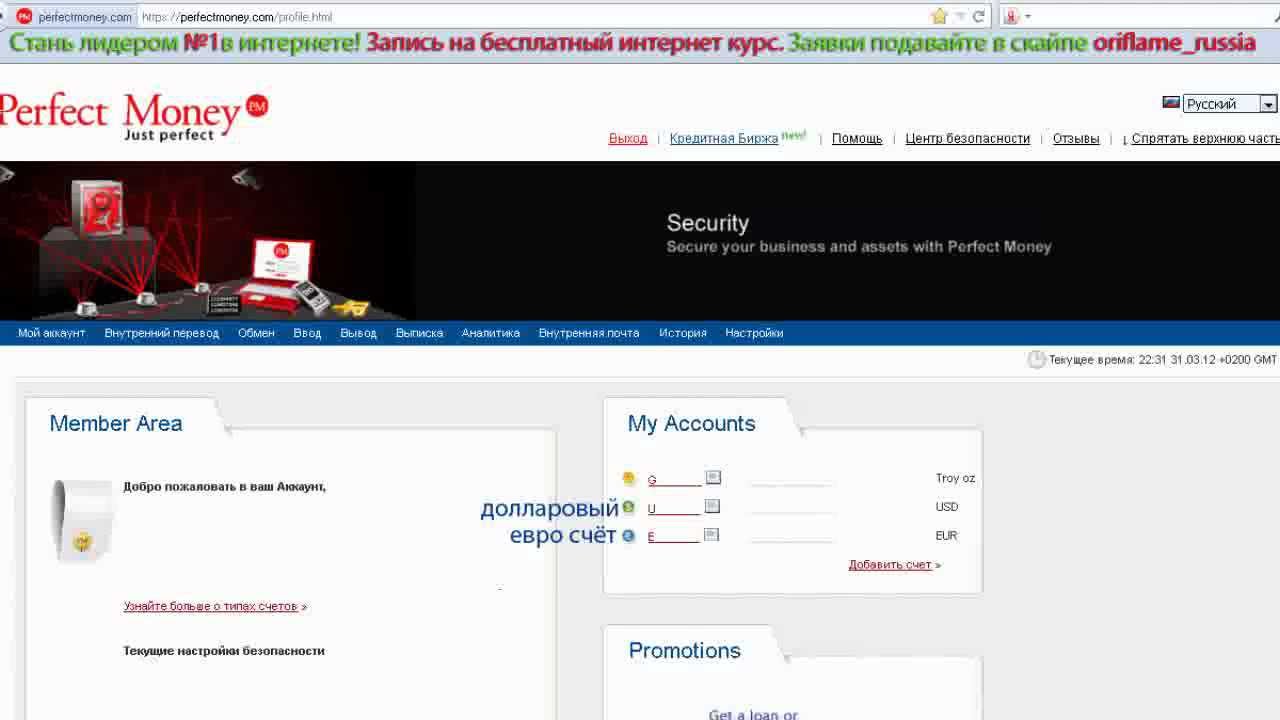Click the My Accounts heading

click(691, 424)
